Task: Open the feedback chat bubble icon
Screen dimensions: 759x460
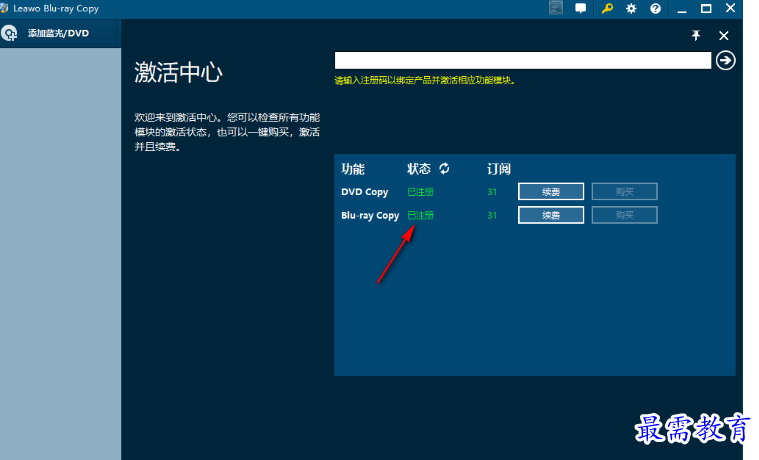Action: coord(580,8)
